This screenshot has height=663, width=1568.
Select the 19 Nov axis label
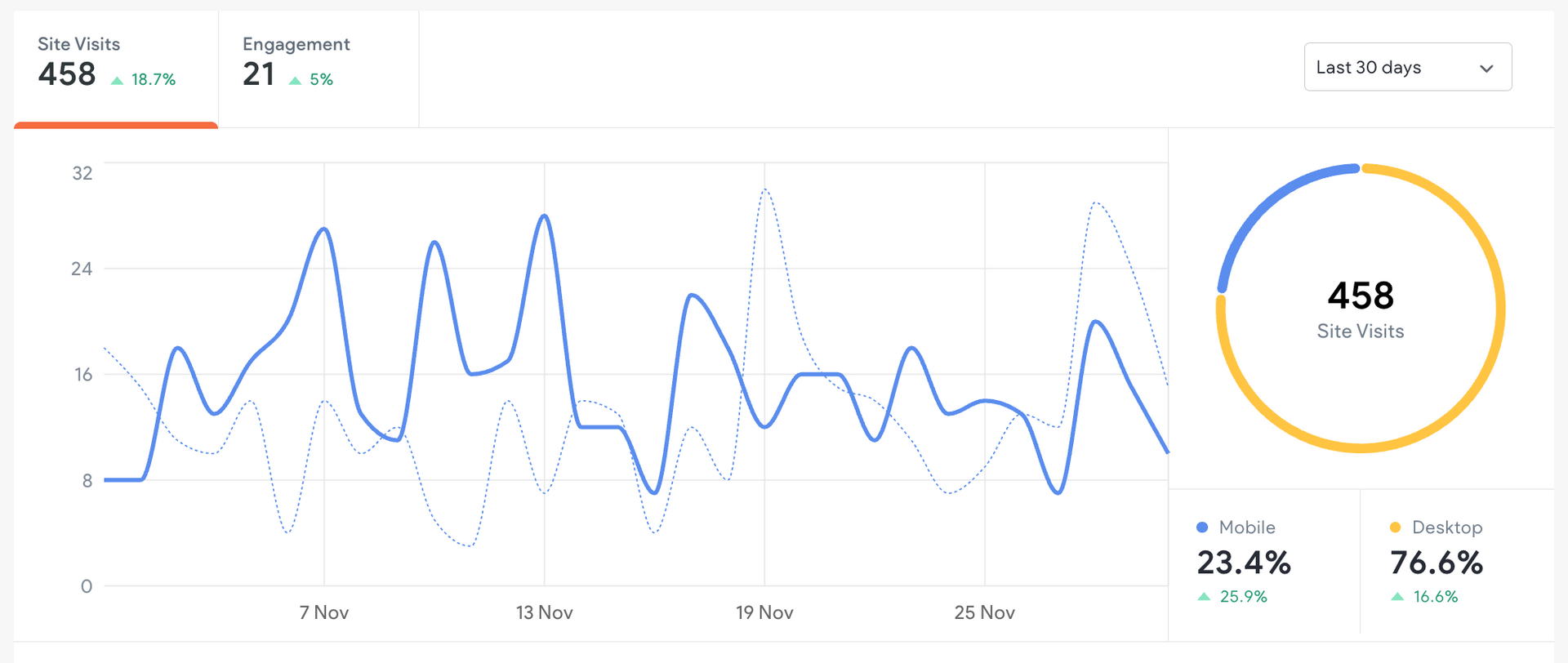pos(764,612)
